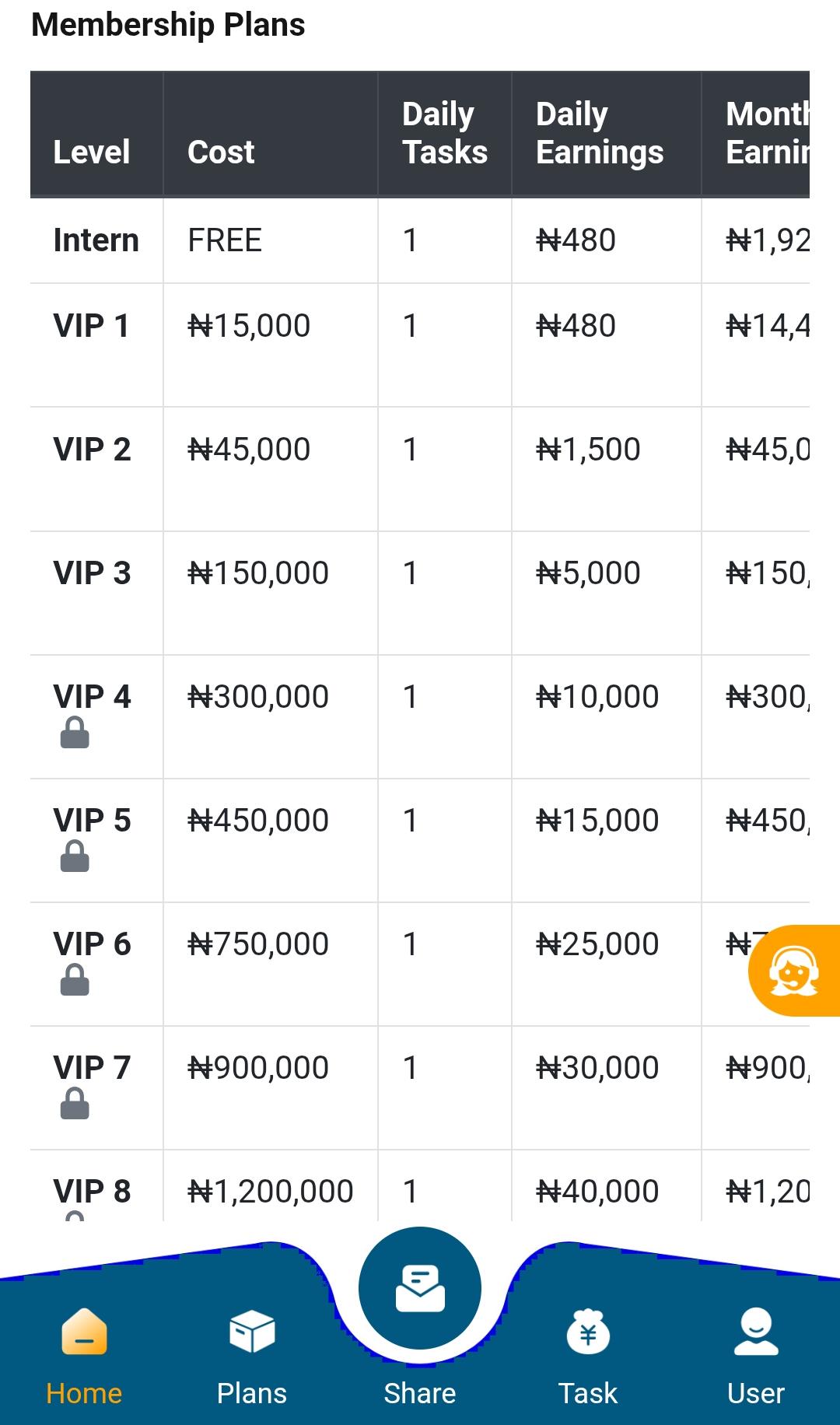Open the orange customer support headset
The height and width of the screenshot is (1425, 840).
[x=794, y=971]
